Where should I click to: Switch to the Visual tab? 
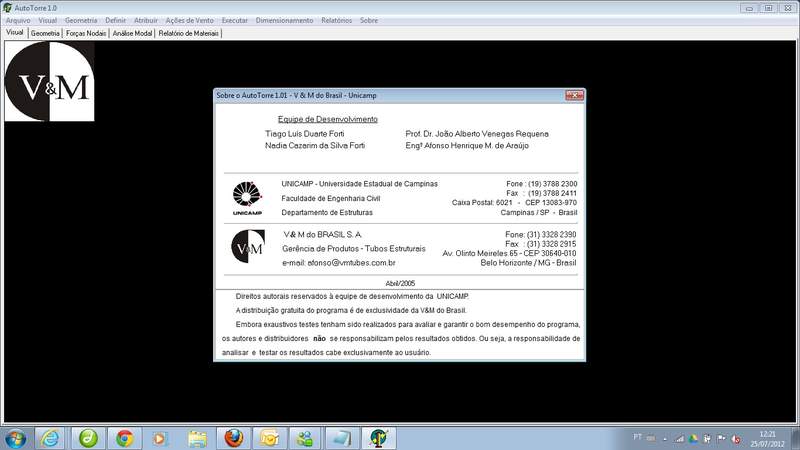15,32
